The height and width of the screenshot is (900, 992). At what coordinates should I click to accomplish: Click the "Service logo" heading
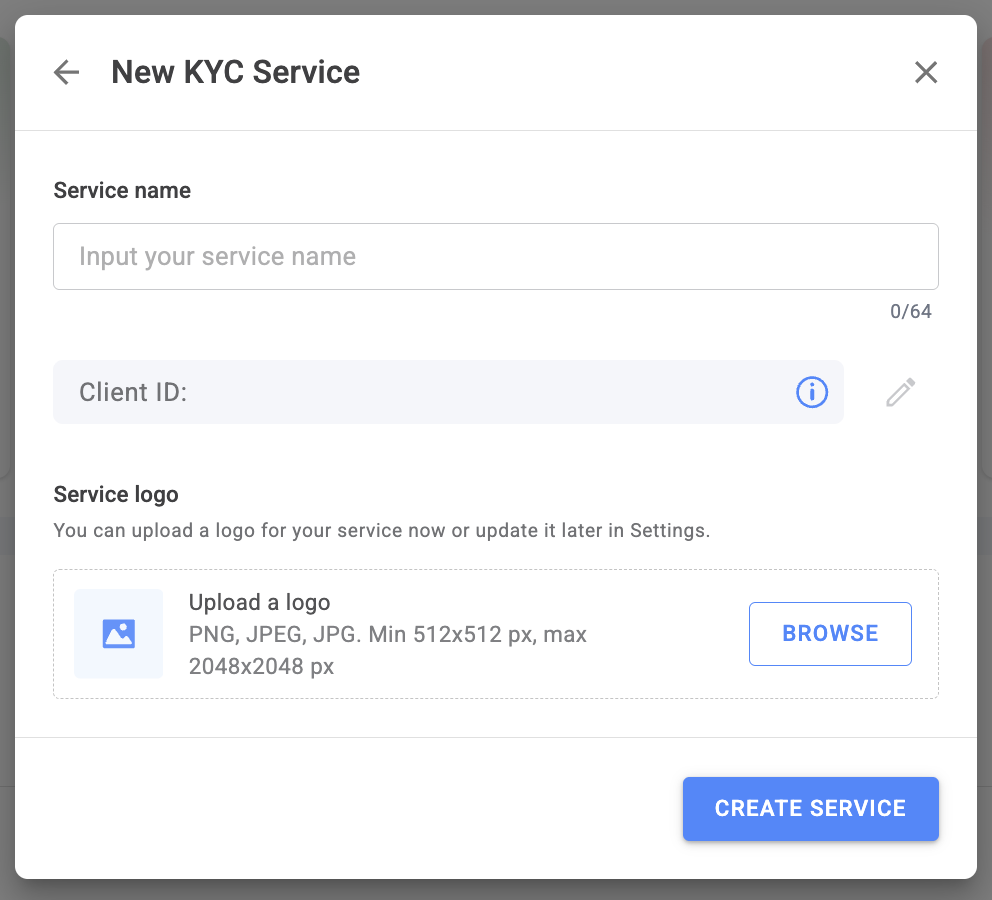coord(116,494)
